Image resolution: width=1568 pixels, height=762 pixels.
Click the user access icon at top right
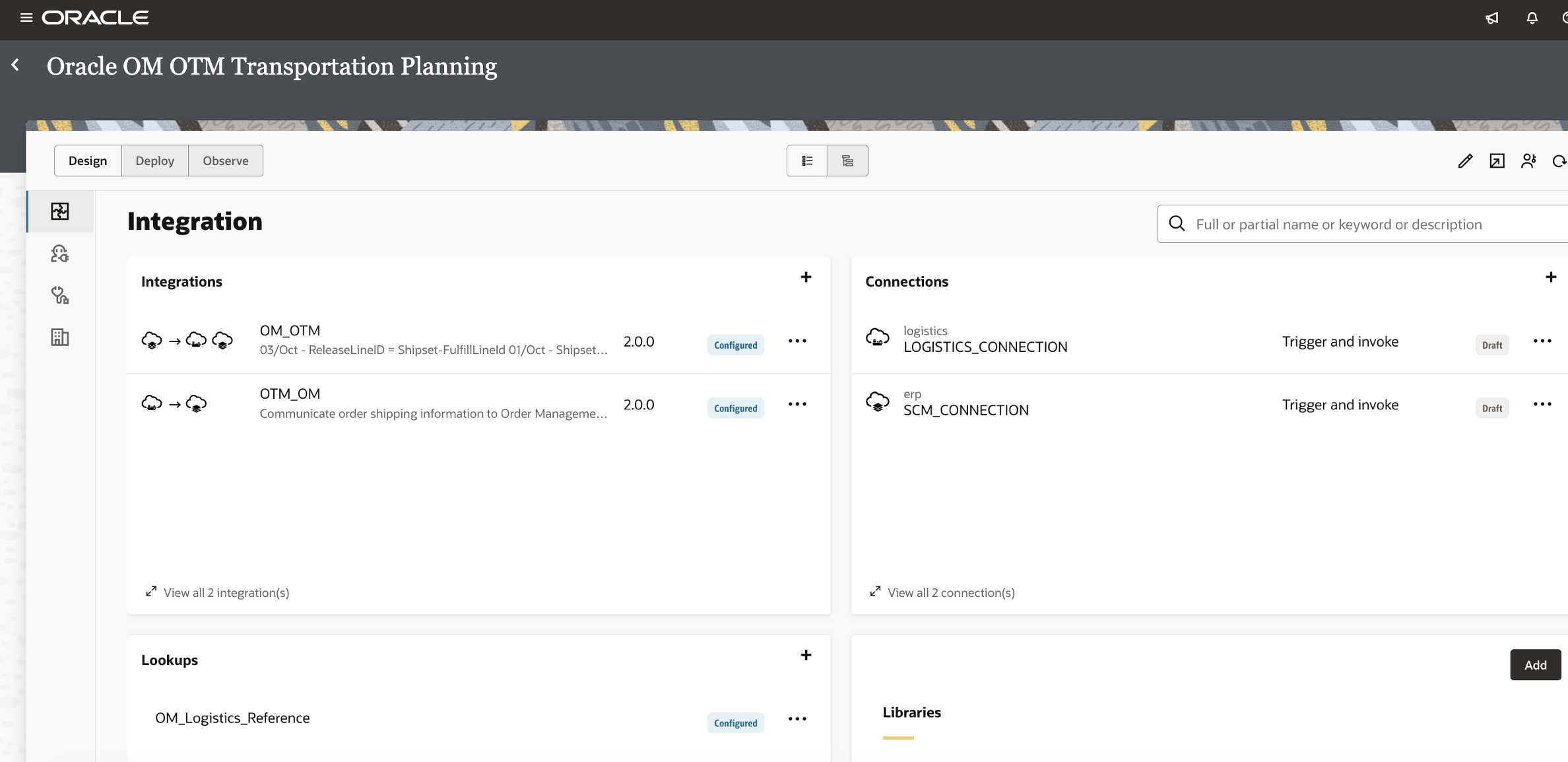(x=1529, y=160)
